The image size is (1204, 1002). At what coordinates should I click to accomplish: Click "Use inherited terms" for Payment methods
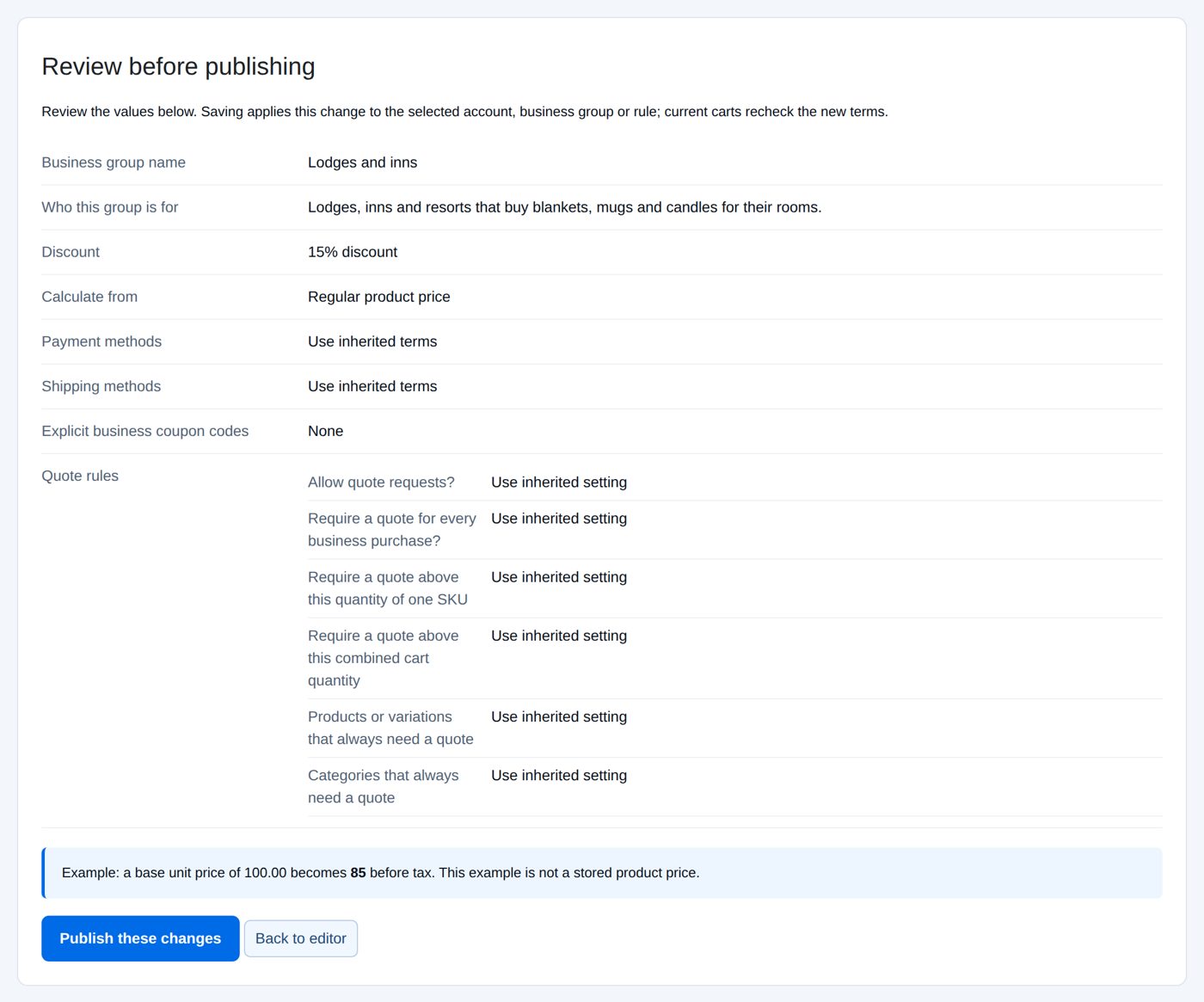[x=372, y=341]
